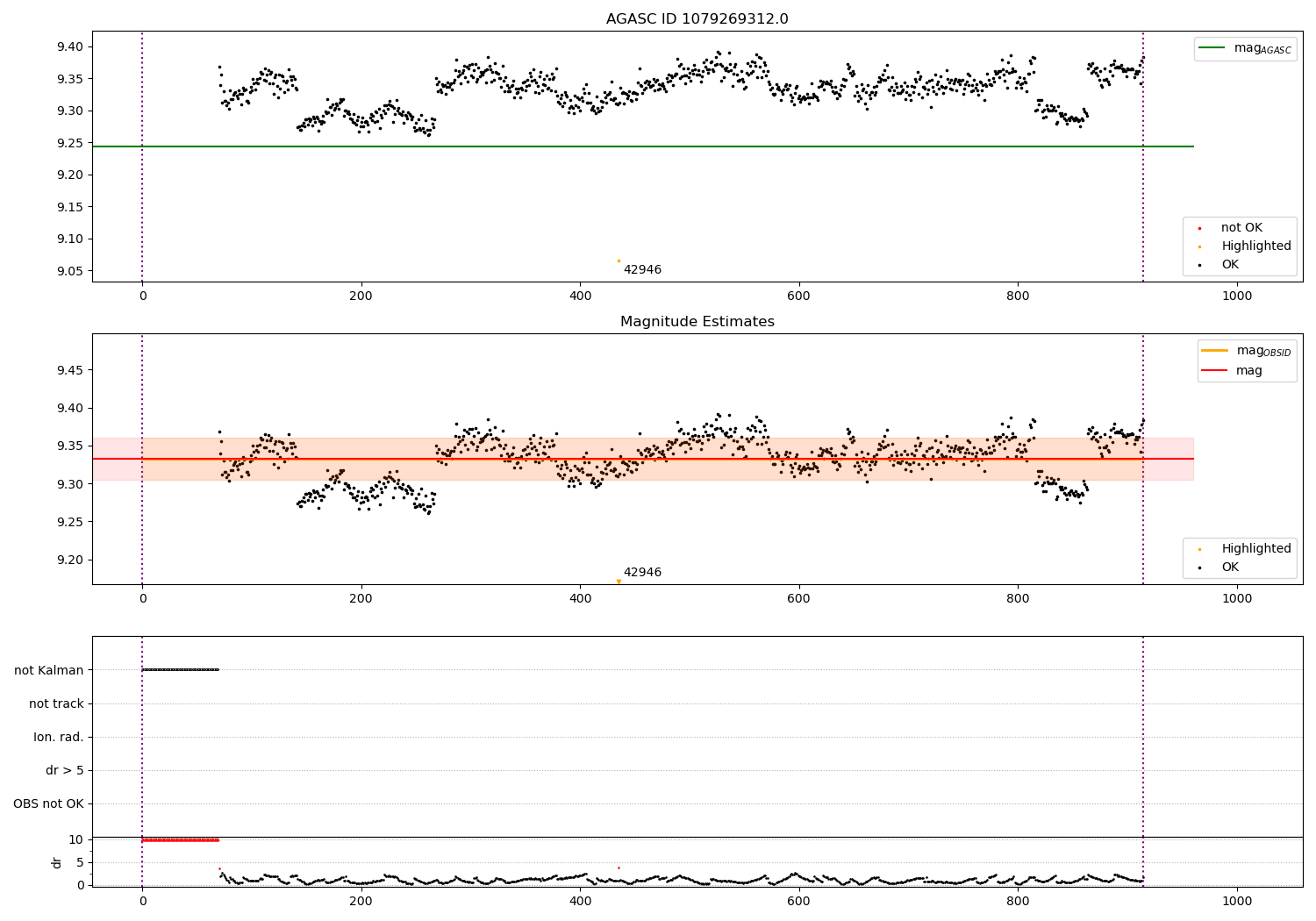Click the 600 x-axis label in top plot
This screenshot has width=1316, height=921.
(x=798, y=296)
